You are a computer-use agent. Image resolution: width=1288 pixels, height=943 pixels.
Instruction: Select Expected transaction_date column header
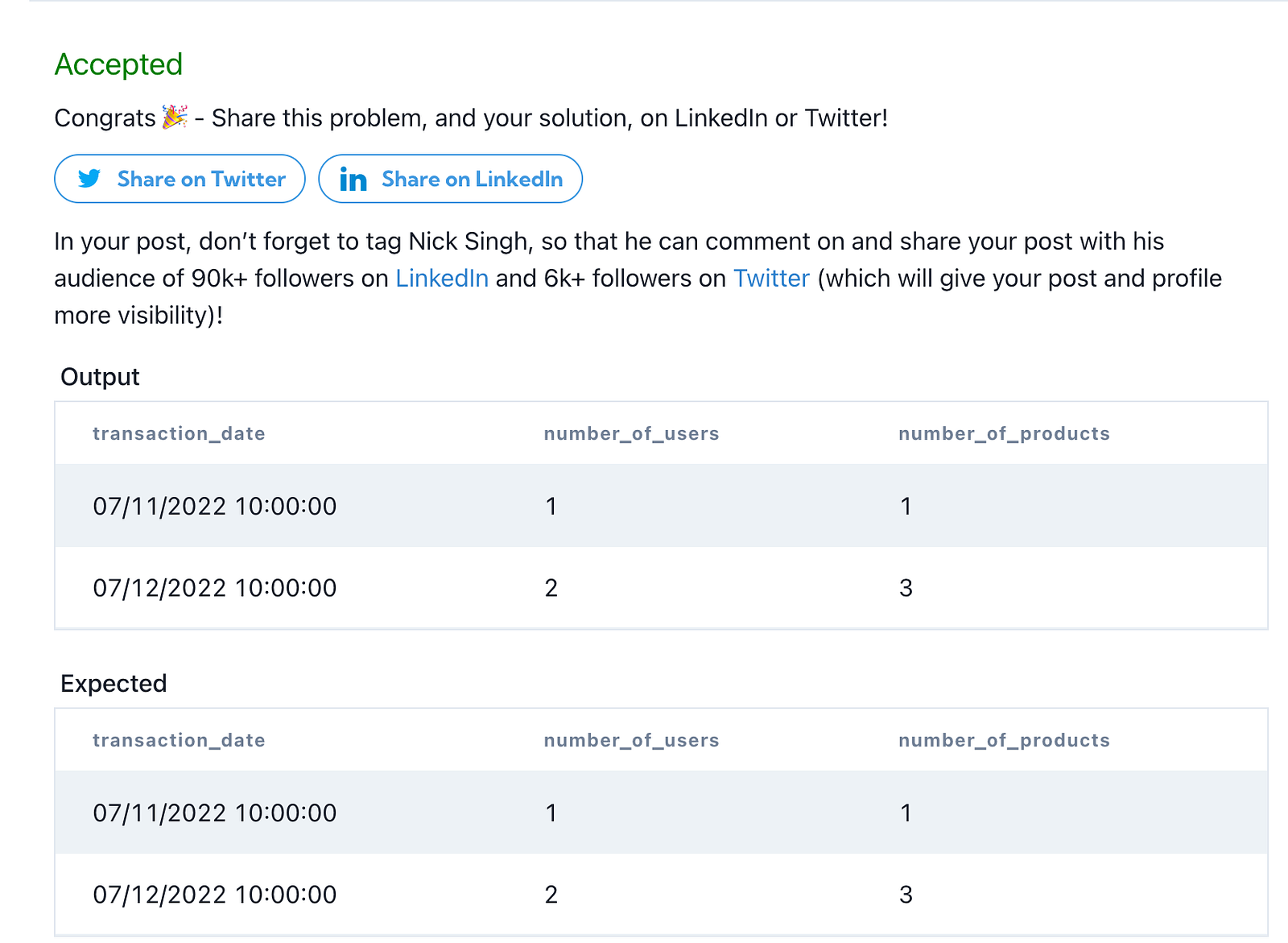point(179,740)
